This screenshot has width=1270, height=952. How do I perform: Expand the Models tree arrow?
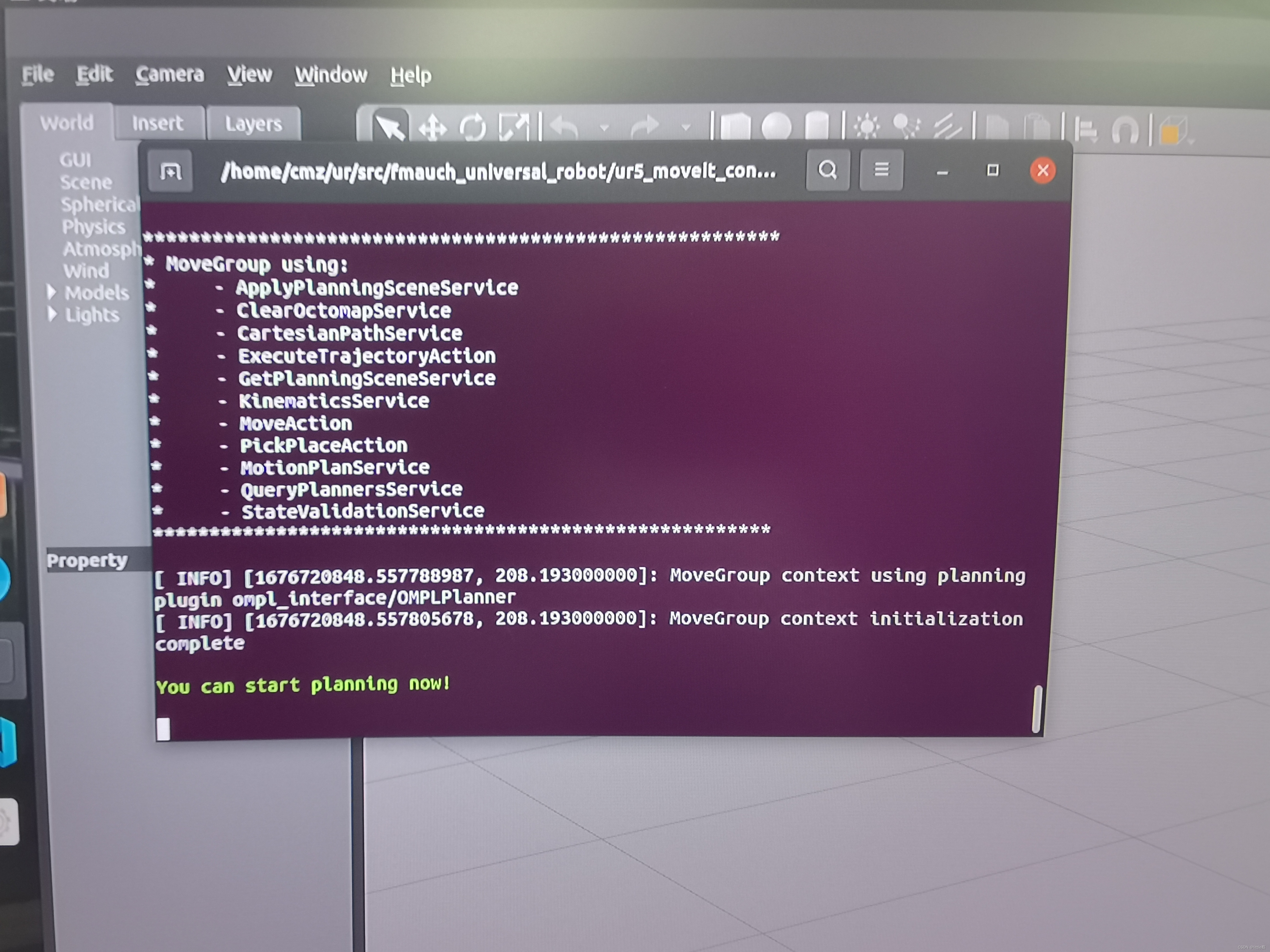(52, 292)
